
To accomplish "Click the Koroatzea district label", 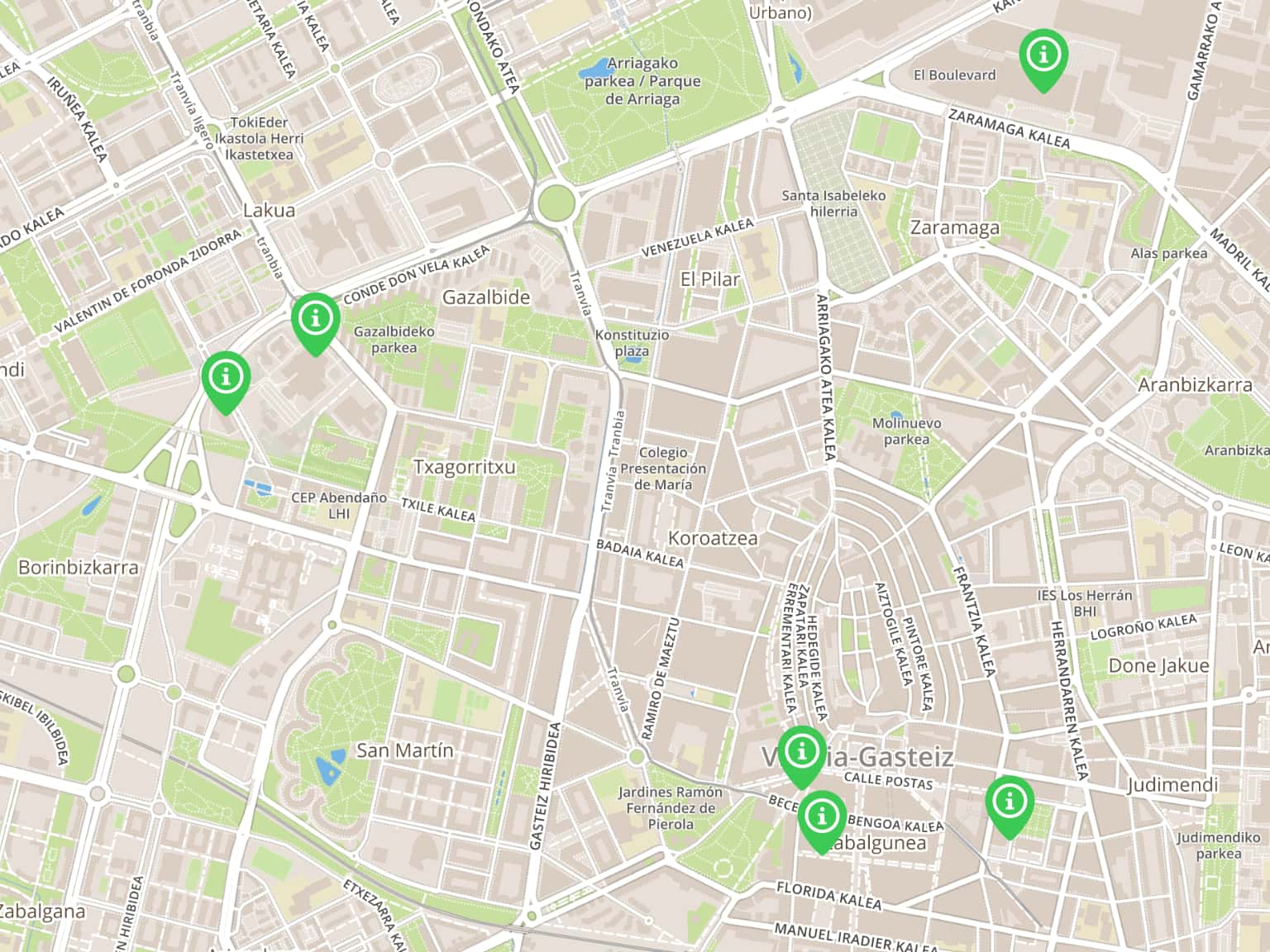I will (x=712, y=538).
